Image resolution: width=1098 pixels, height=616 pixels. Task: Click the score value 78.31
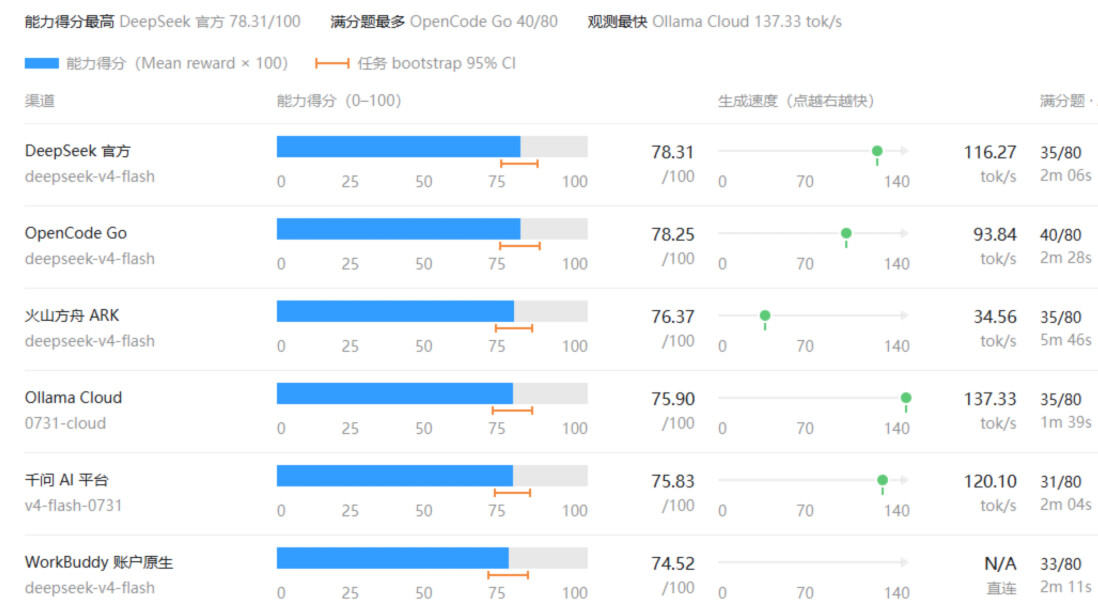[672, 152]
